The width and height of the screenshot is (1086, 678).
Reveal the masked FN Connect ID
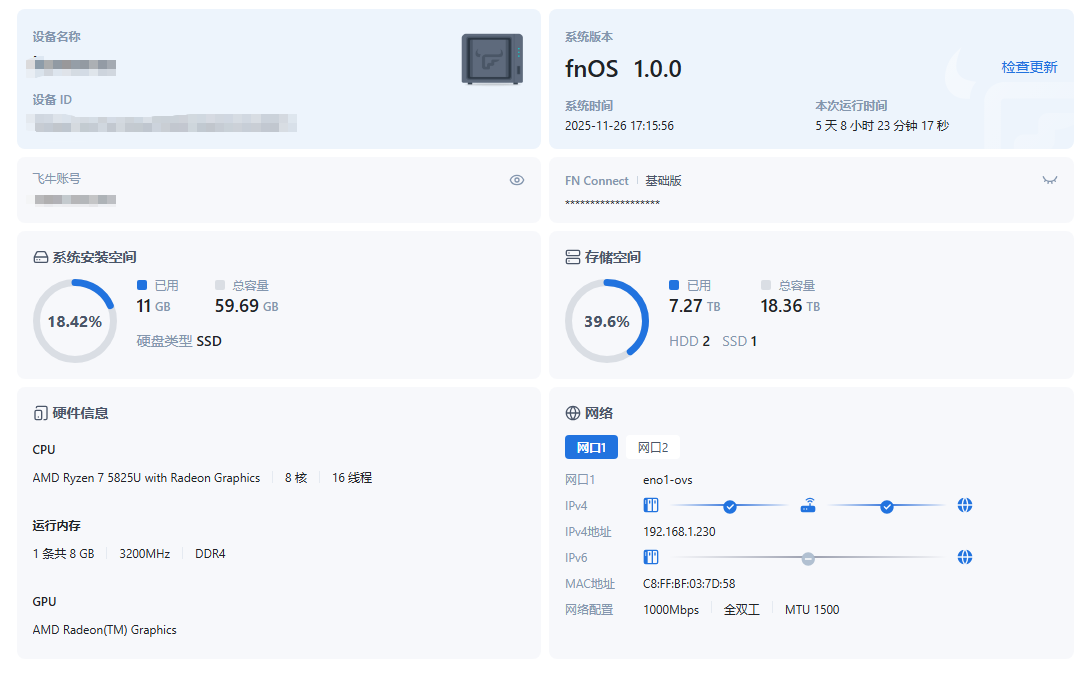click(1050, 180)
